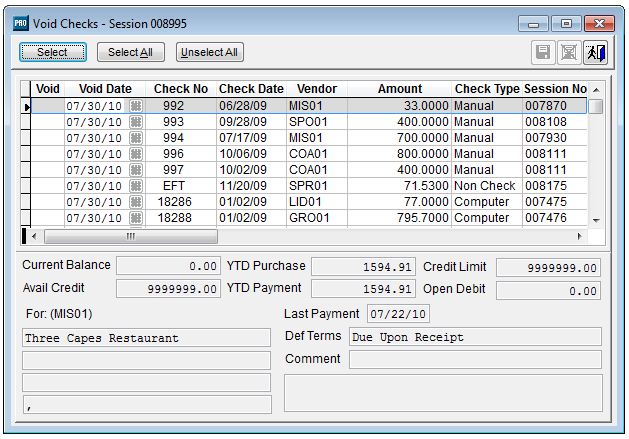The height and width of the screenshot is (439, 629).
Task: Click the Select button
Action: click(x=53, y=52)
